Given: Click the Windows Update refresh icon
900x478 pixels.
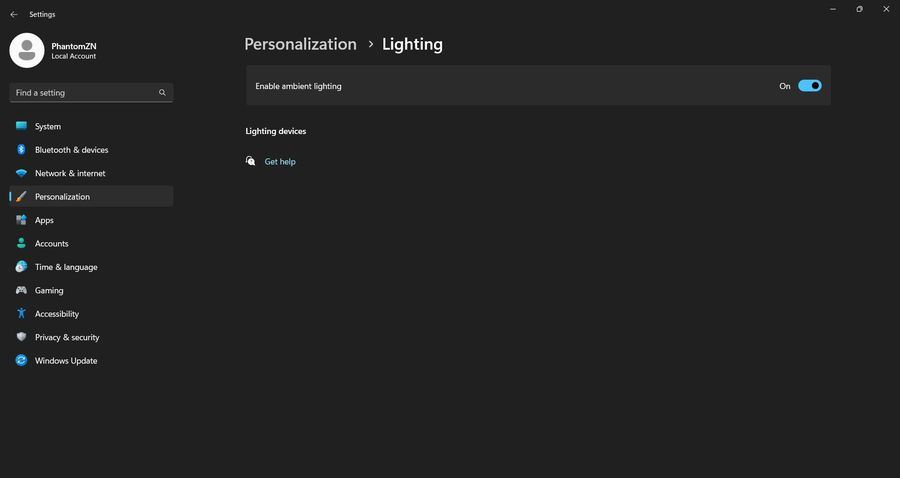Looking at the screenshot, I should click(21, 361).
